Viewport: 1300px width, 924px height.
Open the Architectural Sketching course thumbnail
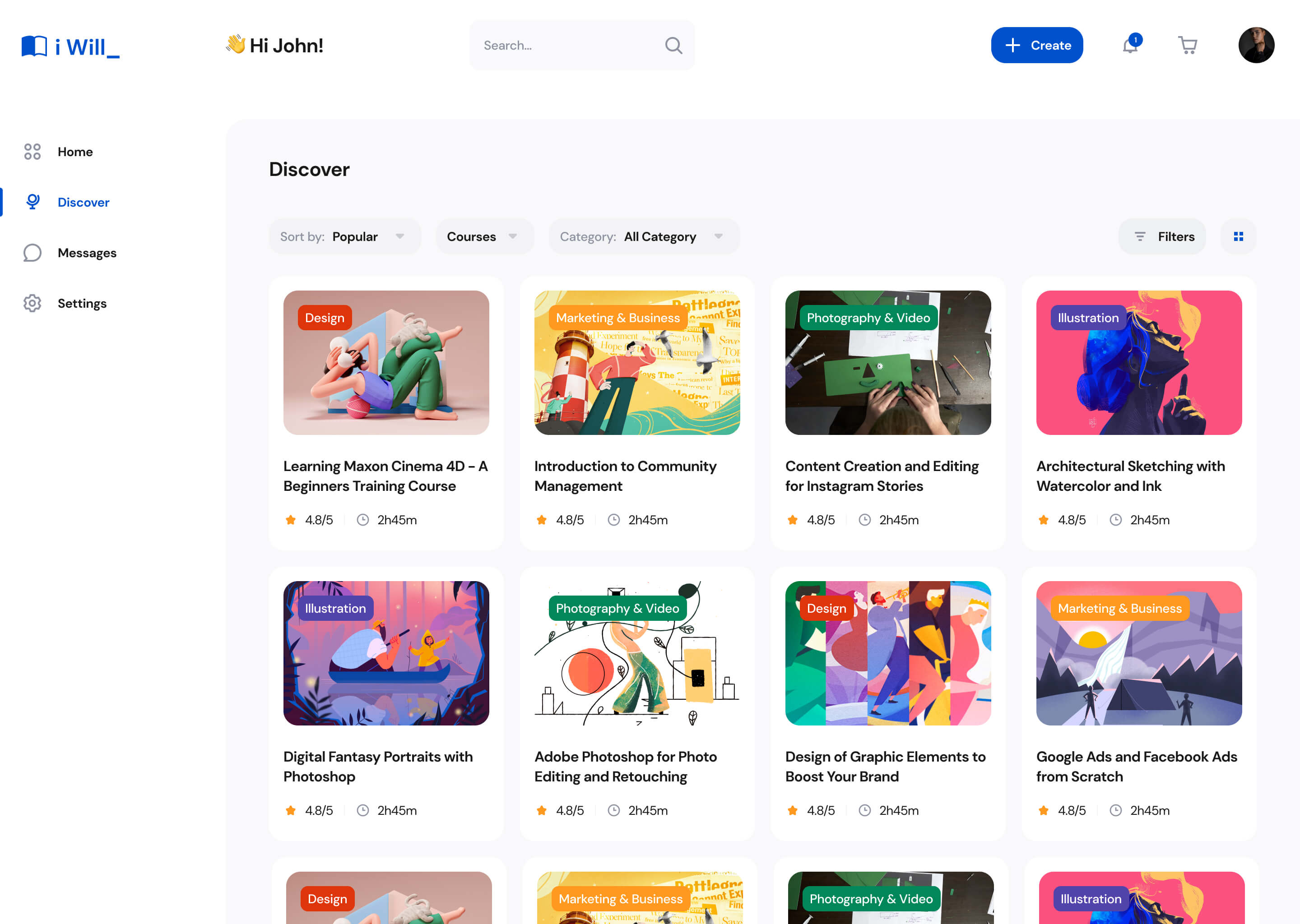coord(1139,363)
